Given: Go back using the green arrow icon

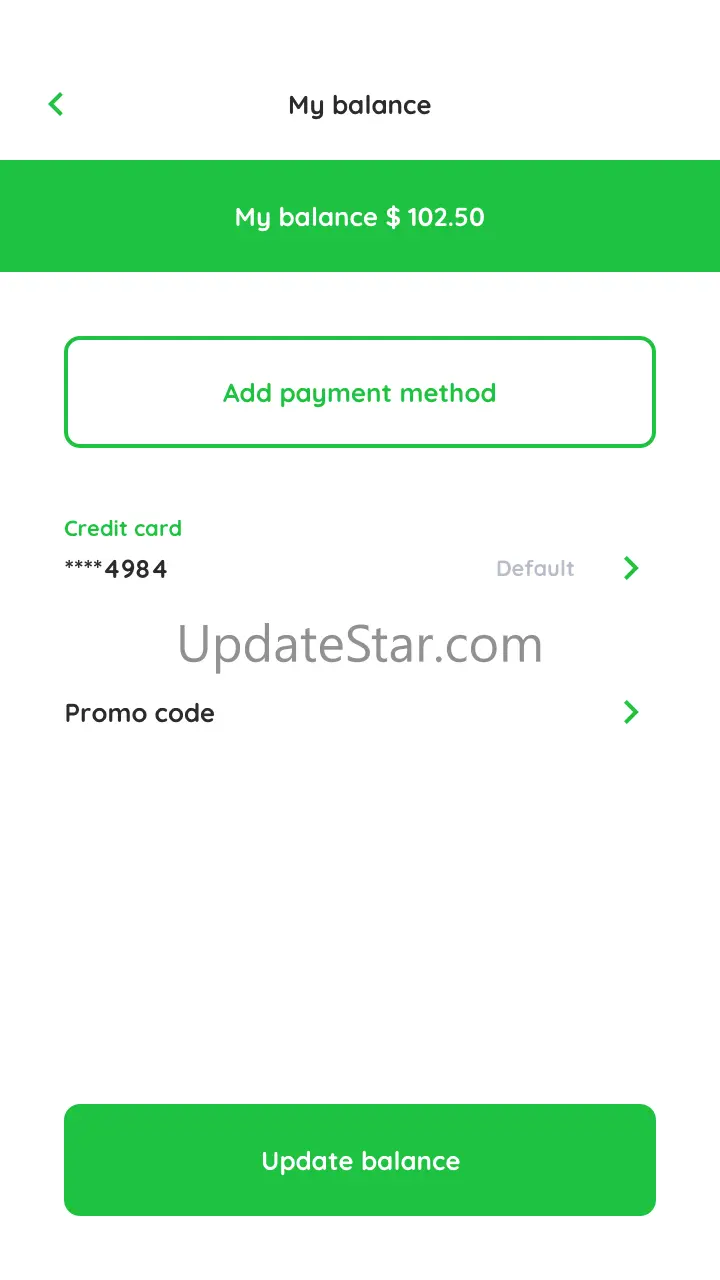Looking at the screenshot, I should (x=56, y=103).
